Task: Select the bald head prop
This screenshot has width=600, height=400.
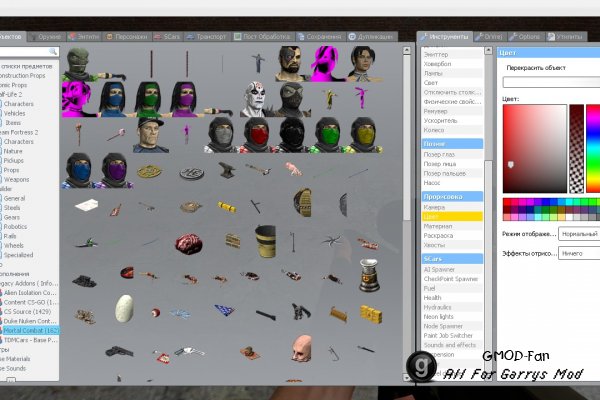Action: [x=302, y=348]
